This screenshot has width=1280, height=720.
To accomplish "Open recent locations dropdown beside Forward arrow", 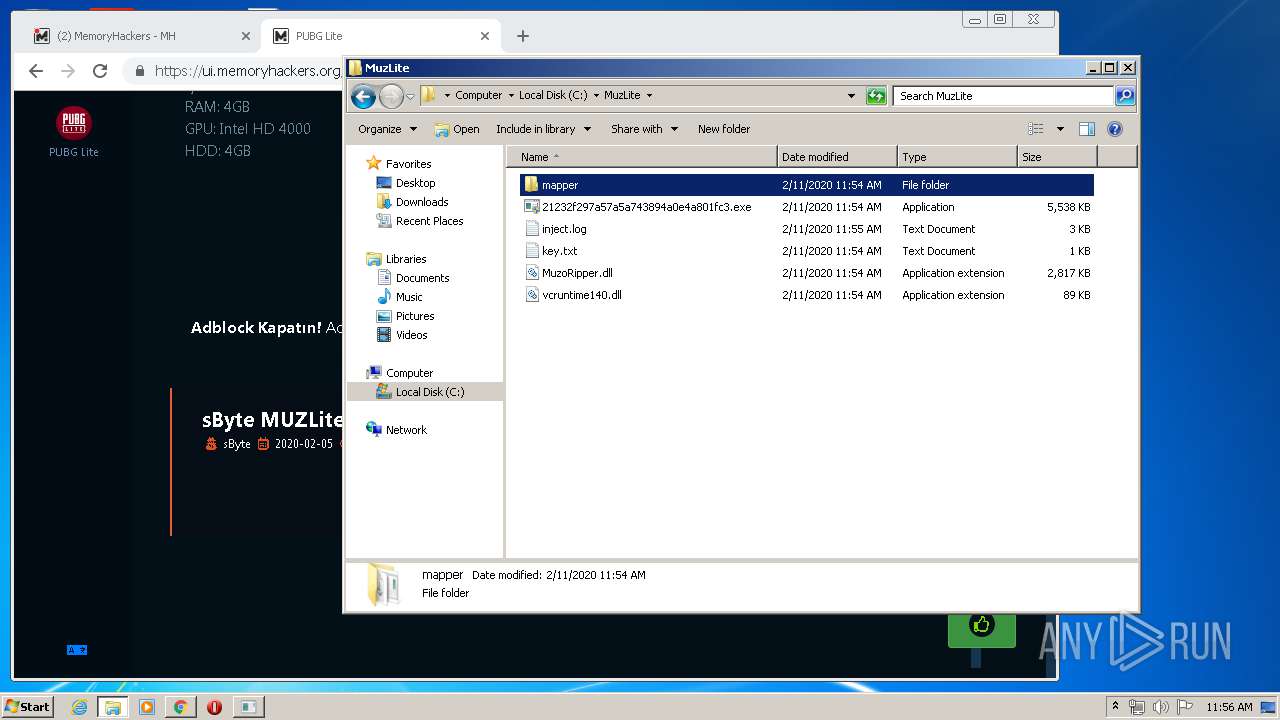I will [x=410, y=97].
